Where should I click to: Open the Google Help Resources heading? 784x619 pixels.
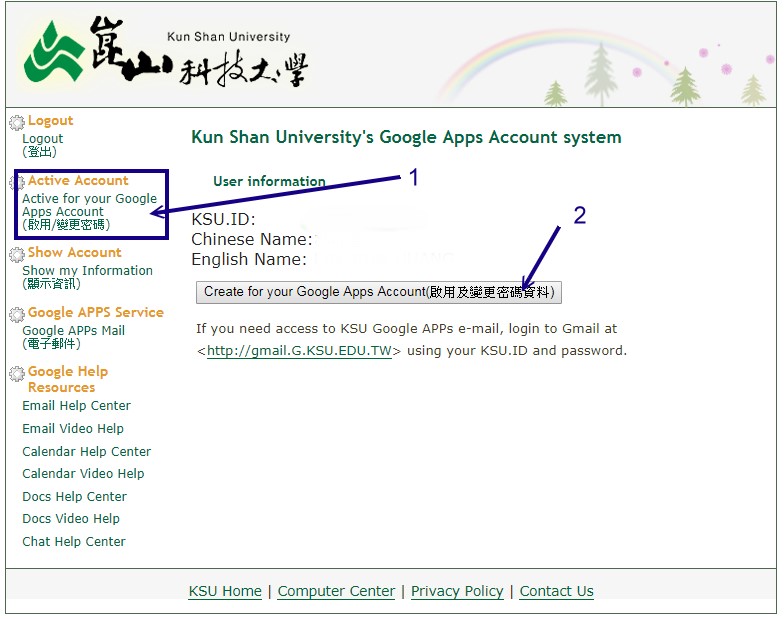(x=68, y=379)
